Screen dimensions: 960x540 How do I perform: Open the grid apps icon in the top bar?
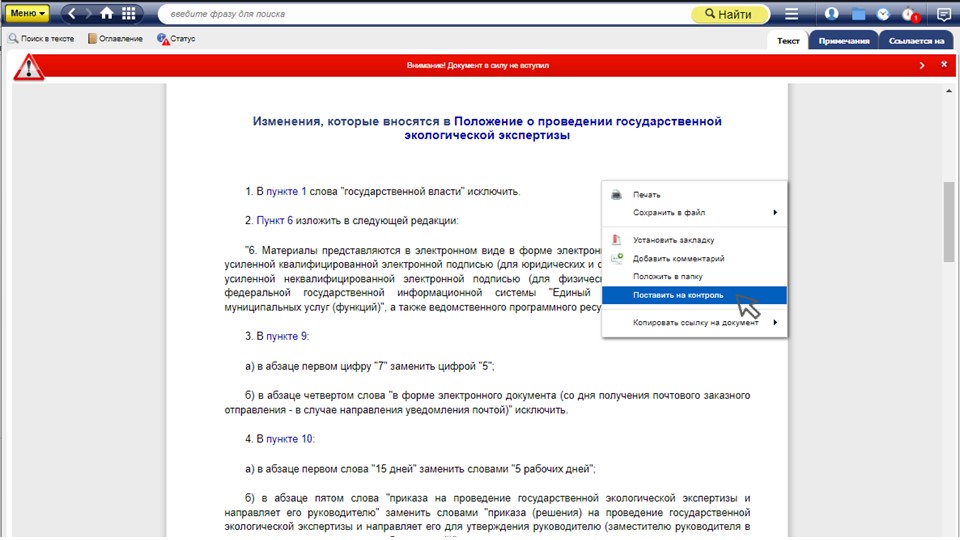(x=128, y=14)
